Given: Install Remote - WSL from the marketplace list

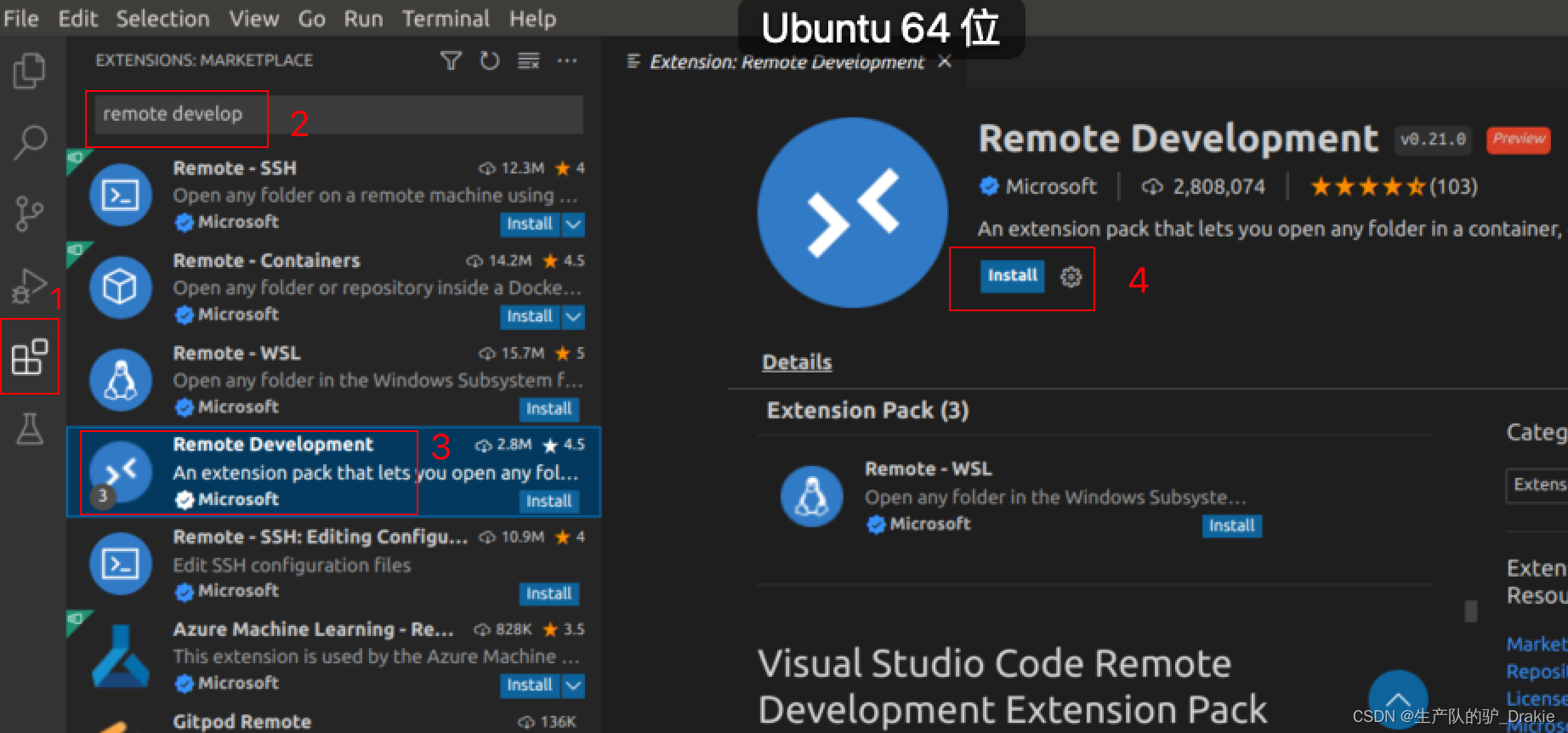Looking at the screenshot, I should click(x=549, y=409).
